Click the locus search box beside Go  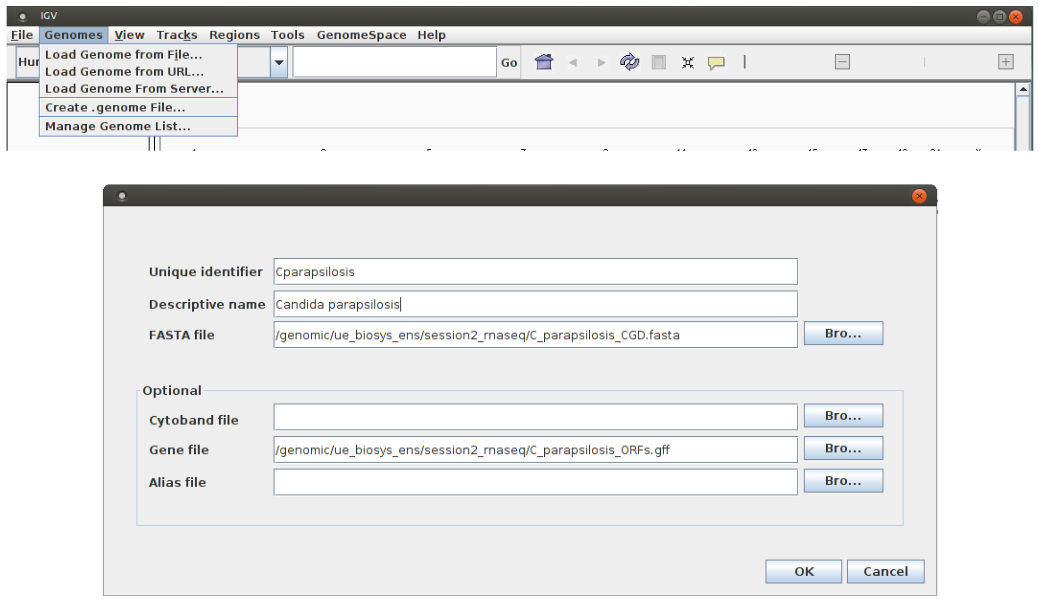(x=394, y=62)
